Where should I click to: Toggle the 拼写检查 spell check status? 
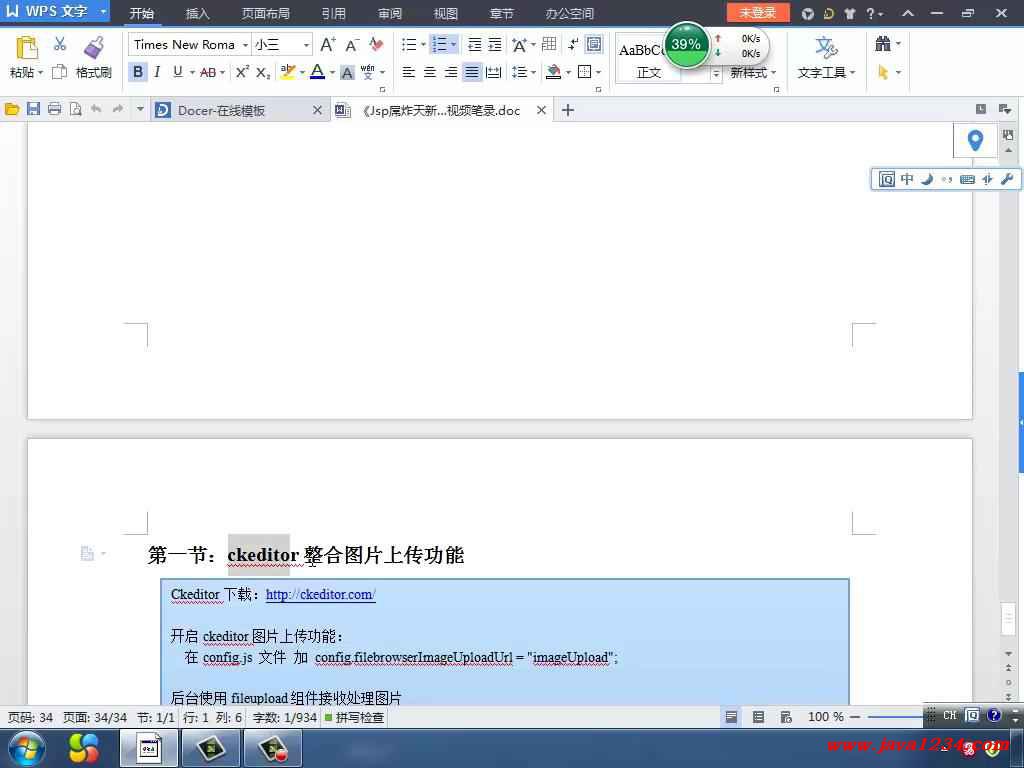point(355,718)
